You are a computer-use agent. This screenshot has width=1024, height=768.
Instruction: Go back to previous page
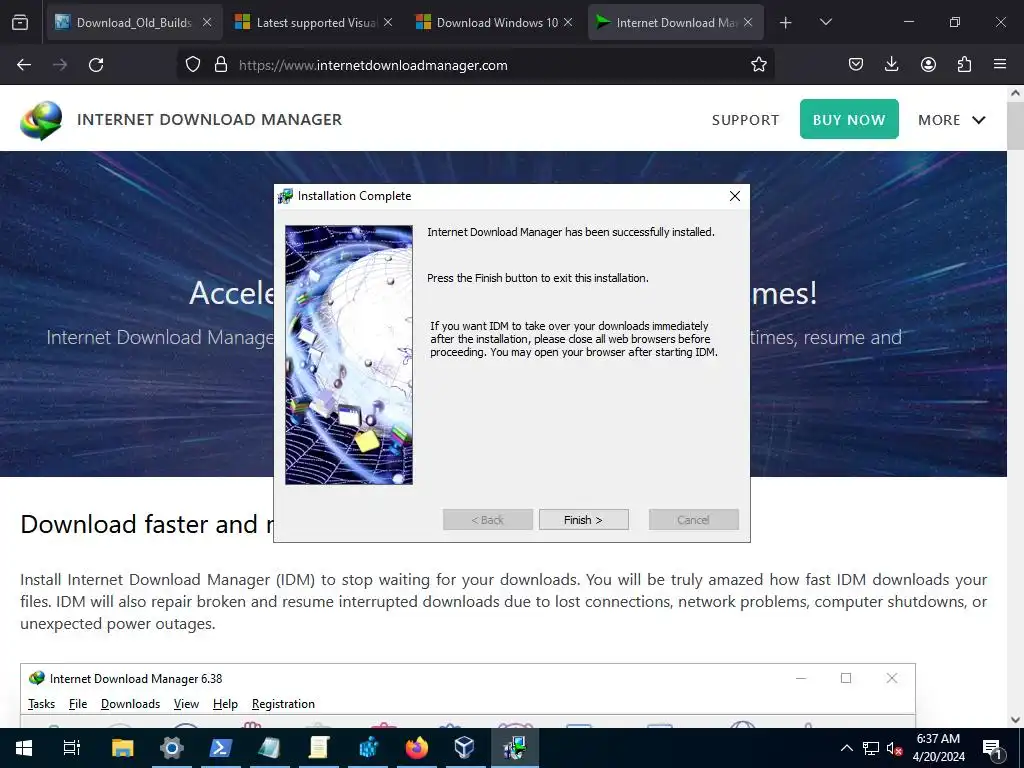click(24, 65)
